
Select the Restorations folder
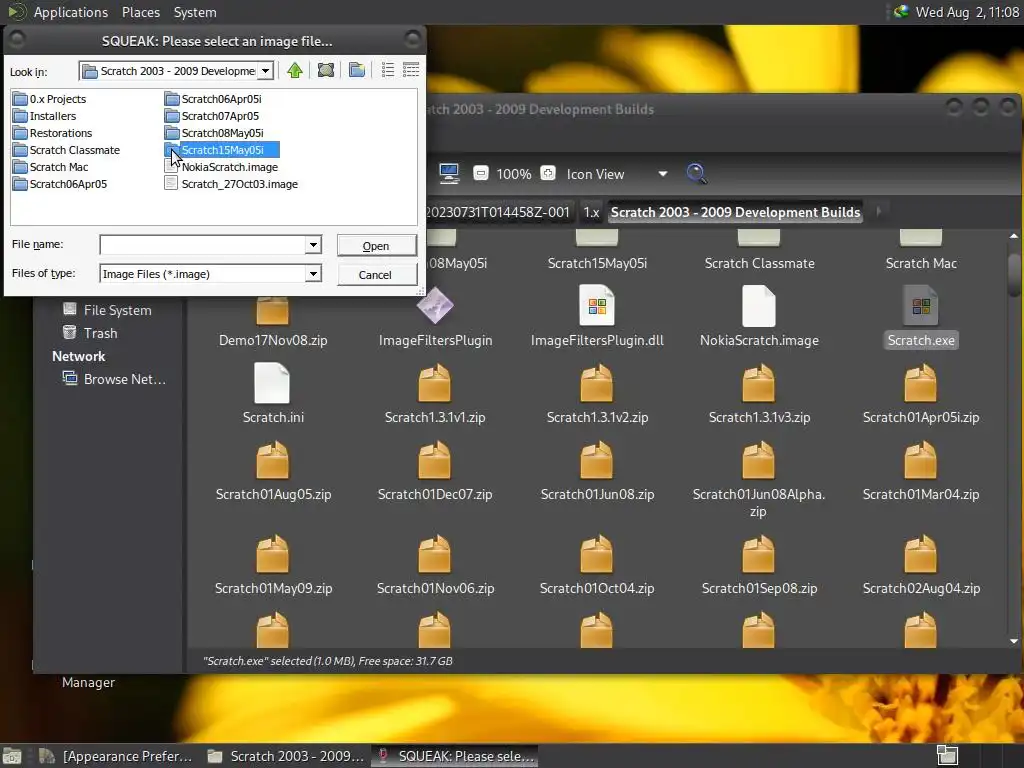tap(53, 133)
